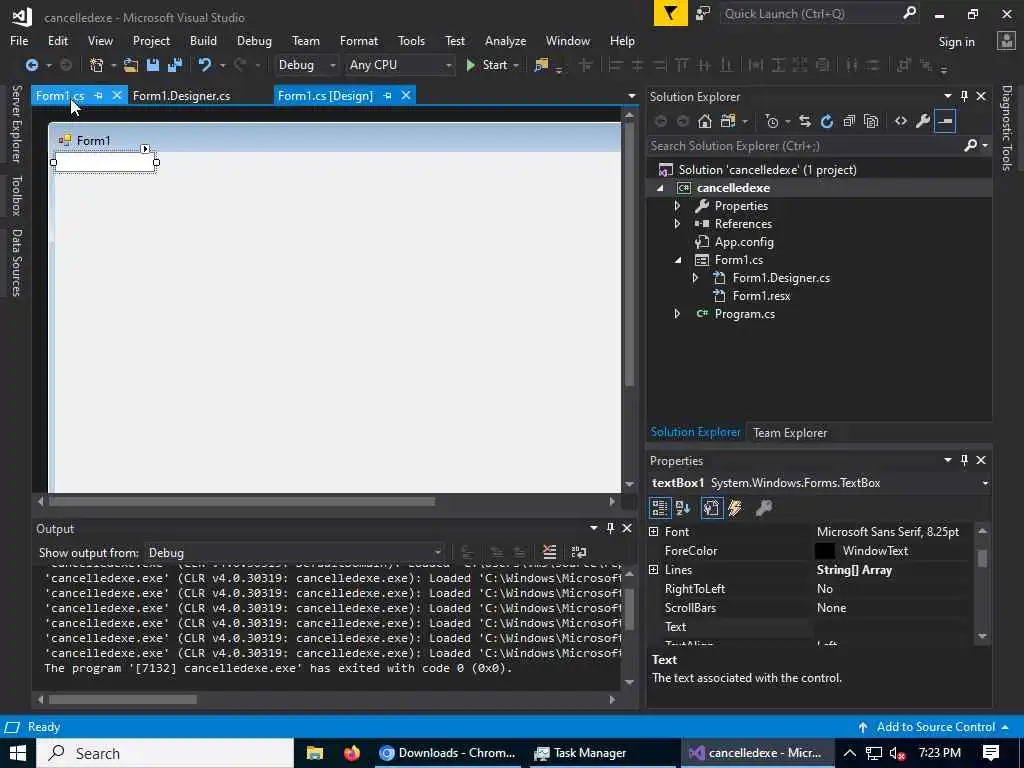Pin the Solution Explorer panel

[x=964, y=96]
